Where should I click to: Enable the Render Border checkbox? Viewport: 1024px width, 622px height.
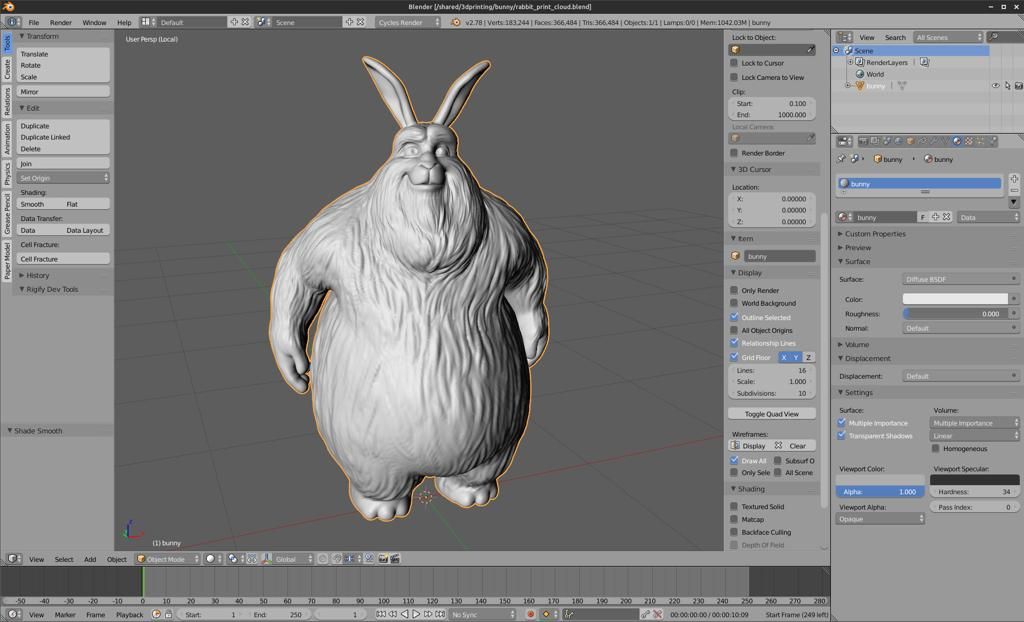coord(734,153)
